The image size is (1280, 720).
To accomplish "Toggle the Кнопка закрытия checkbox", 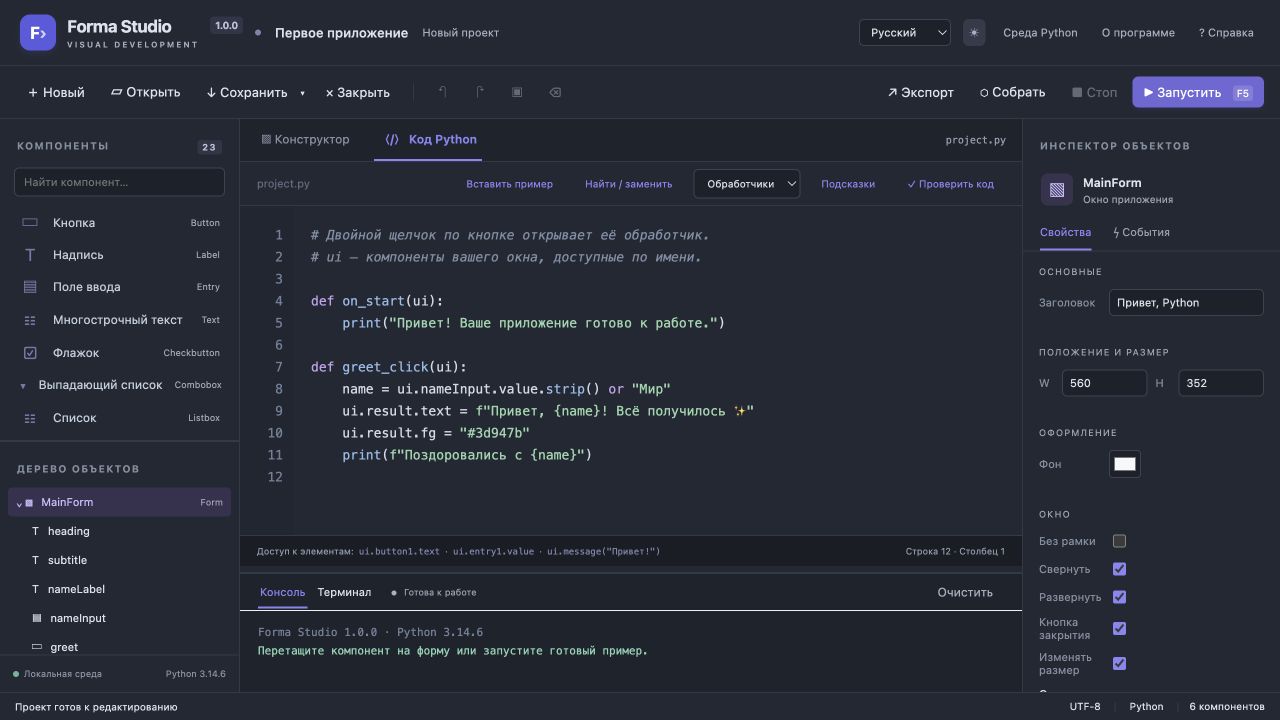I will (1119, 629).
